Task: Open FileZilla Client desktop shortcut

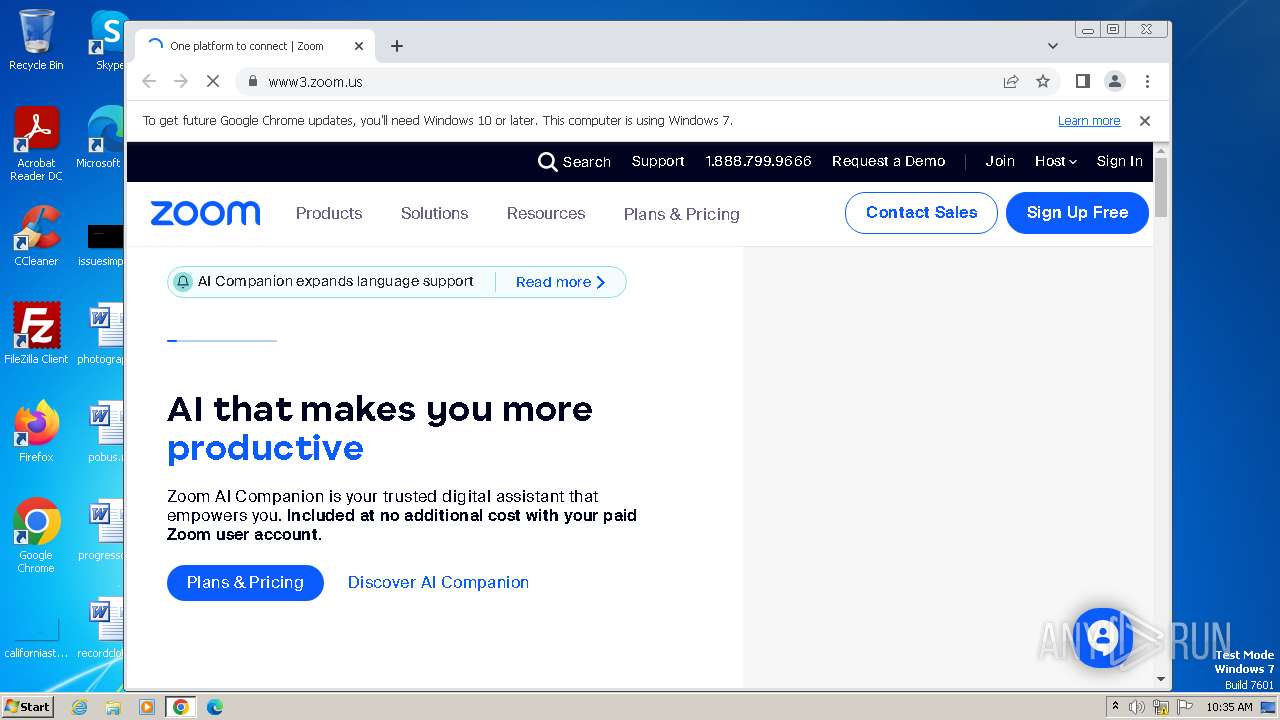Action: click(36, 334)
